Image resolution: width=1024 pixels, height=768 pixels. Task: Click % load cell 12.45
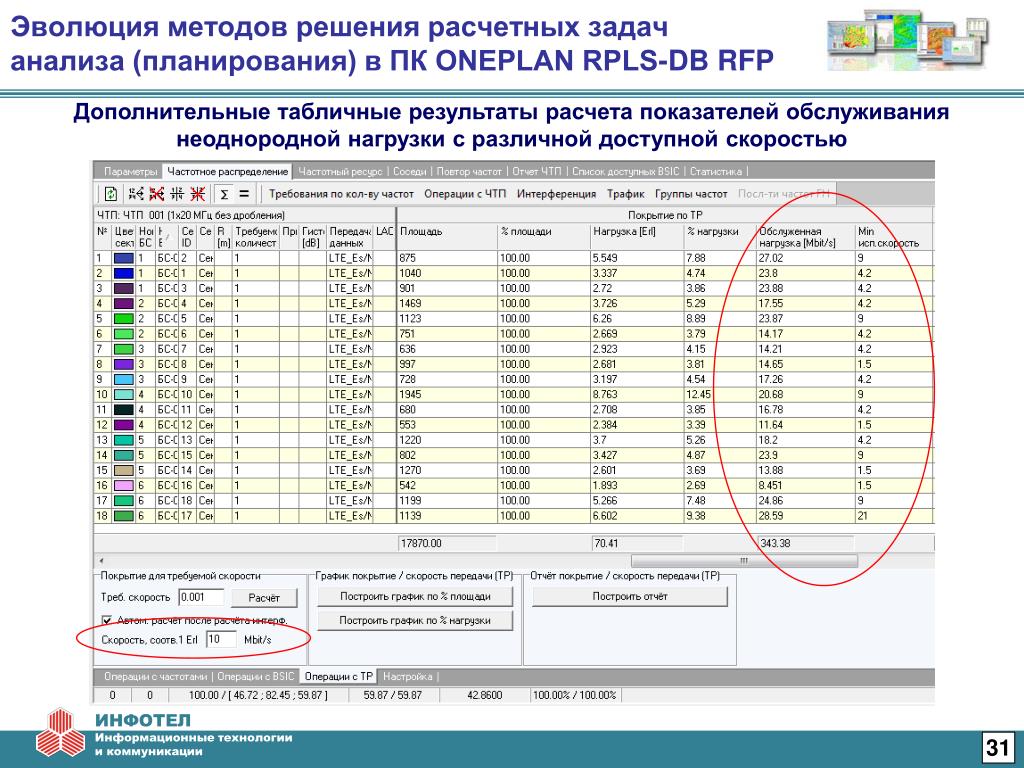pyautogui.click(x=720, y=394)
